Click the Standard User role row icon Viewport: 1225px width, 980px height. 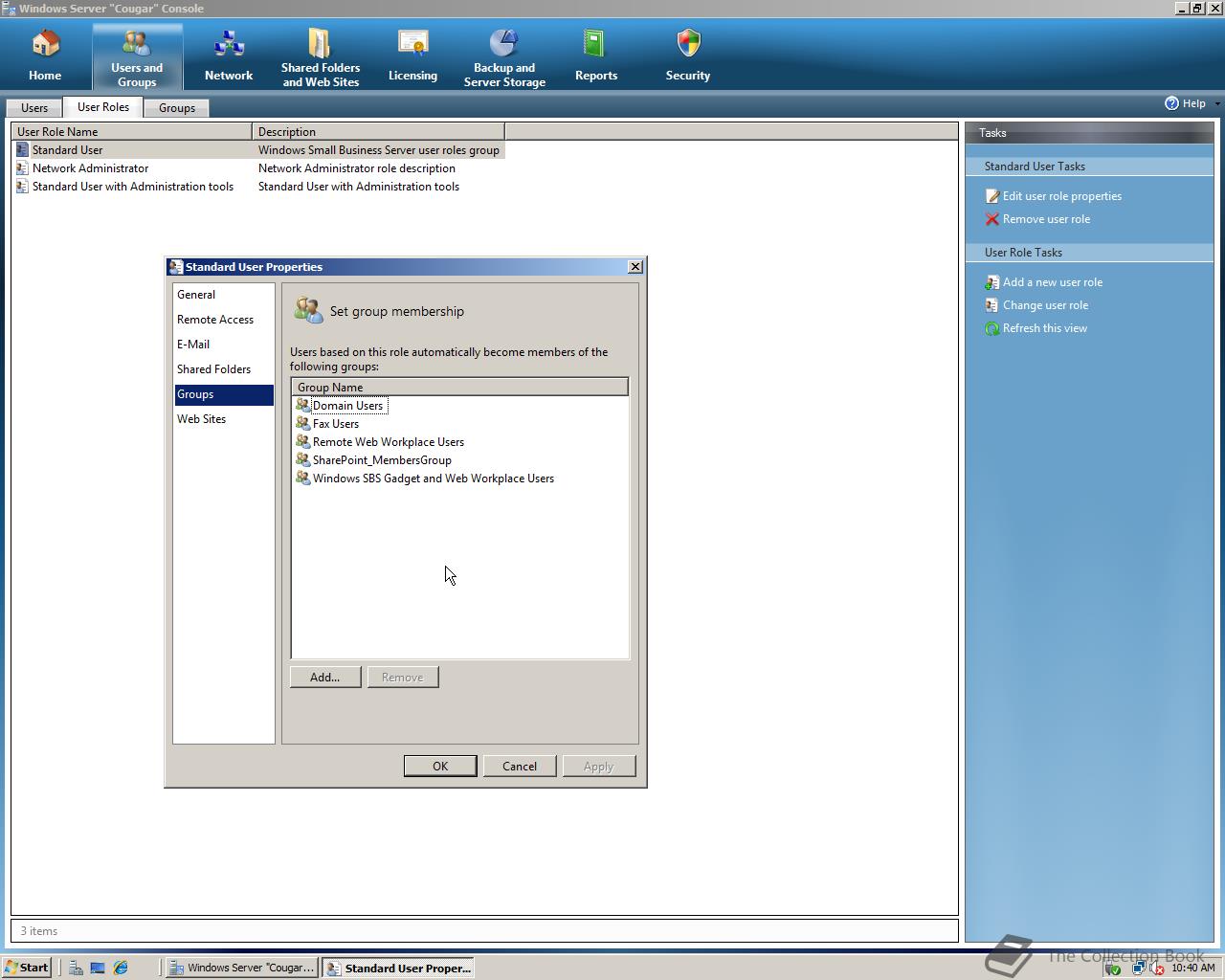pyautogui.click(x=22, y=150)
